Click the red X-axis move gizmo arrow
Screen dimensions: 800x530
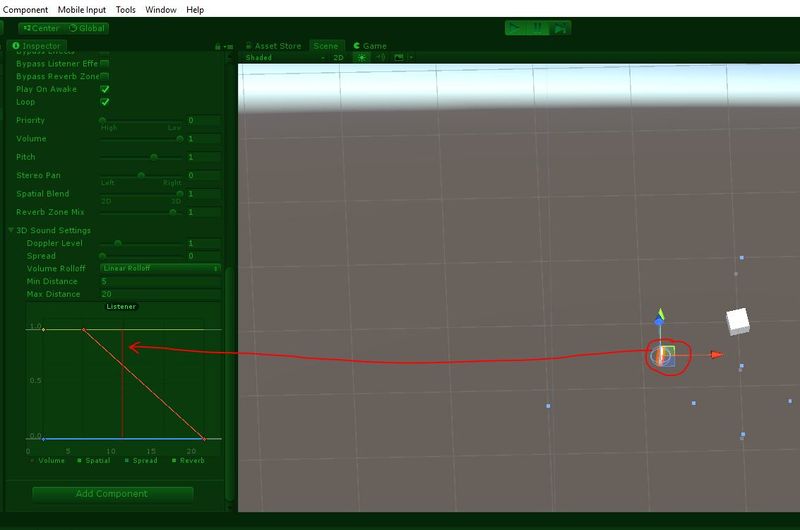tap(717, 355)
